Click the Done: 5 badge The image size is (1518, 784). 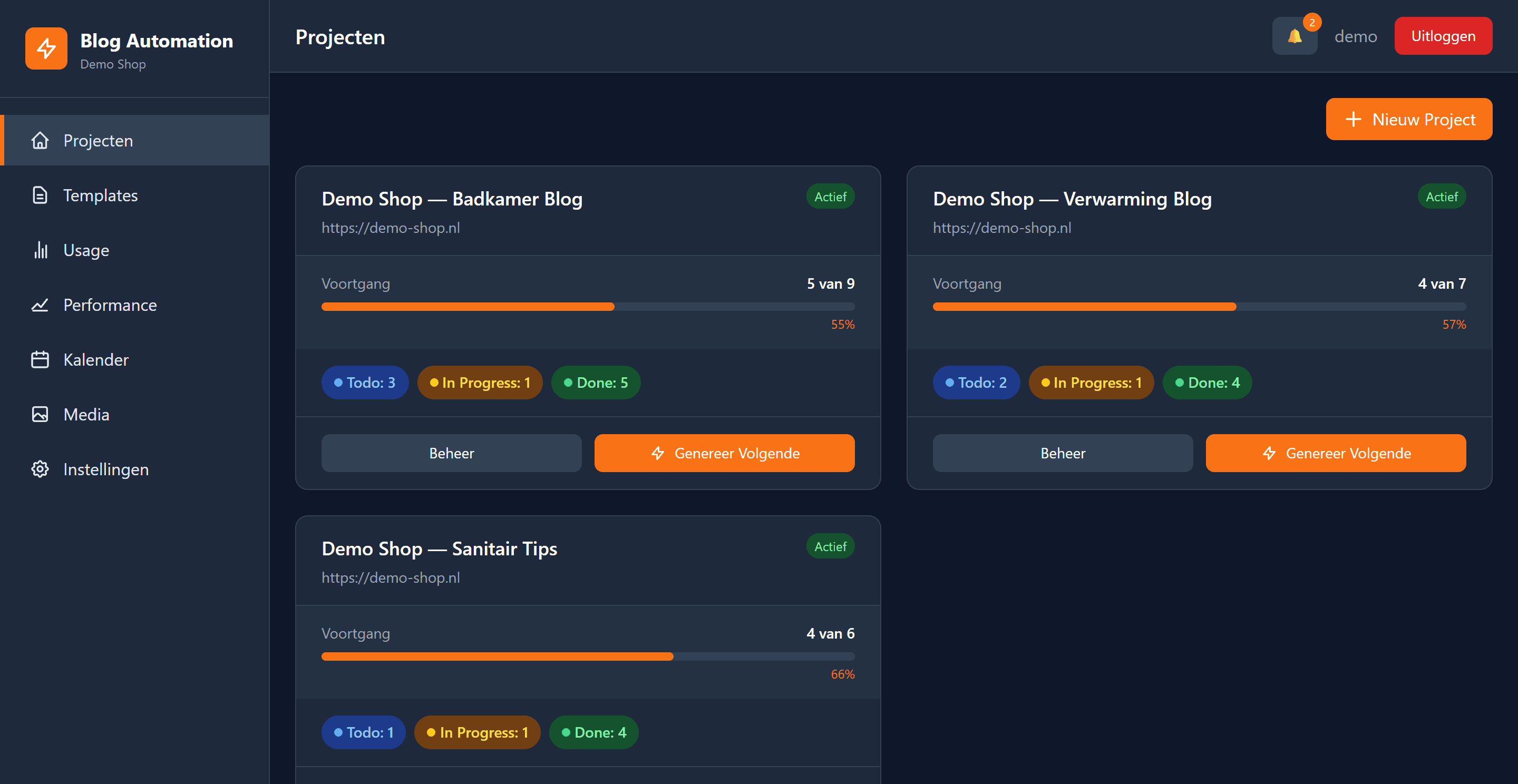[596, 383]
